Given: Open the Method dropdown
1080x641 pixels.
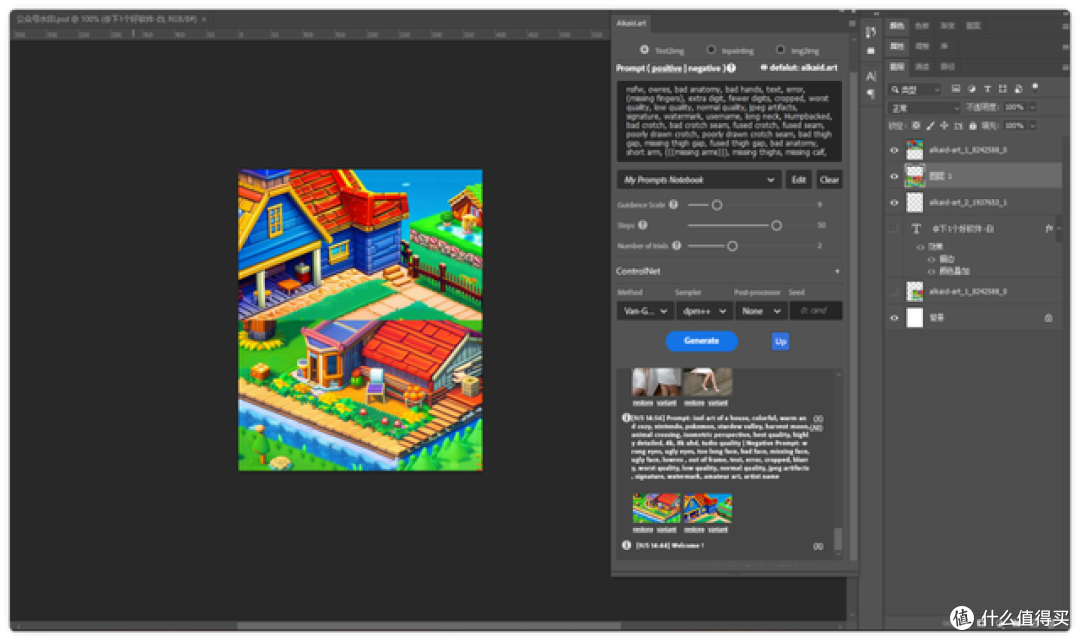Looking at the screenshot, I should click(645, 311).
